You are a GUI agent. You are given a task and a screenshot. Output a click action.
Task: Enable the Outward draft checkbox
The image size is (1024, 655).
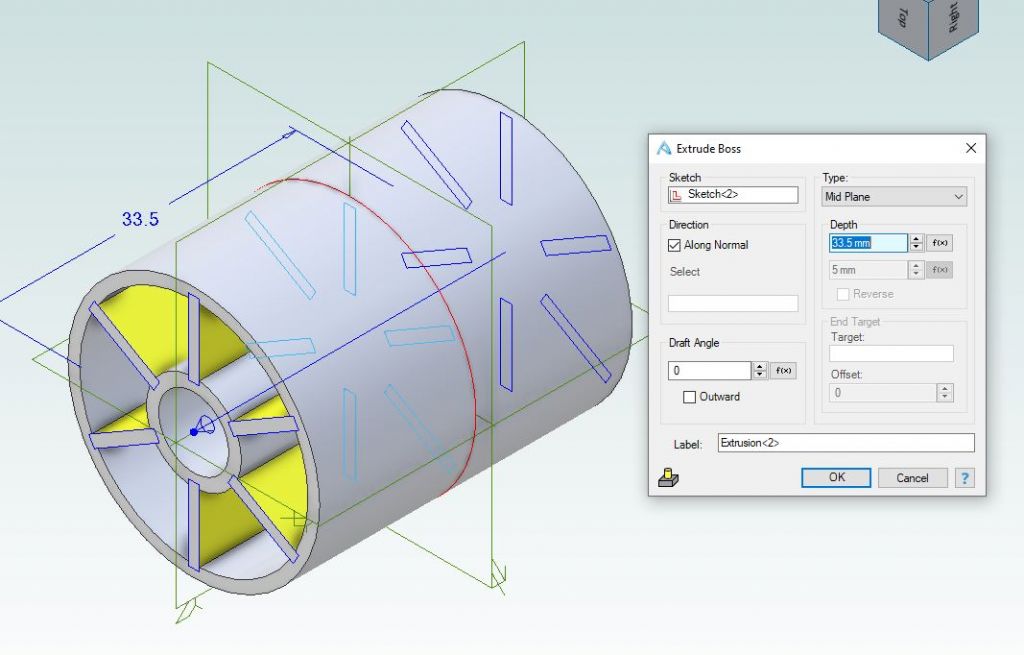pyautogui.click(x=689, y=397)
